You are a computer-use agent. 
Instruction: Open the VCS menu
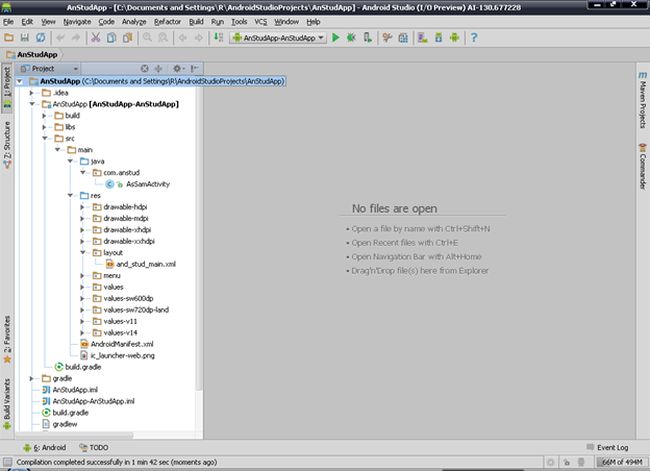pos(261,22)
